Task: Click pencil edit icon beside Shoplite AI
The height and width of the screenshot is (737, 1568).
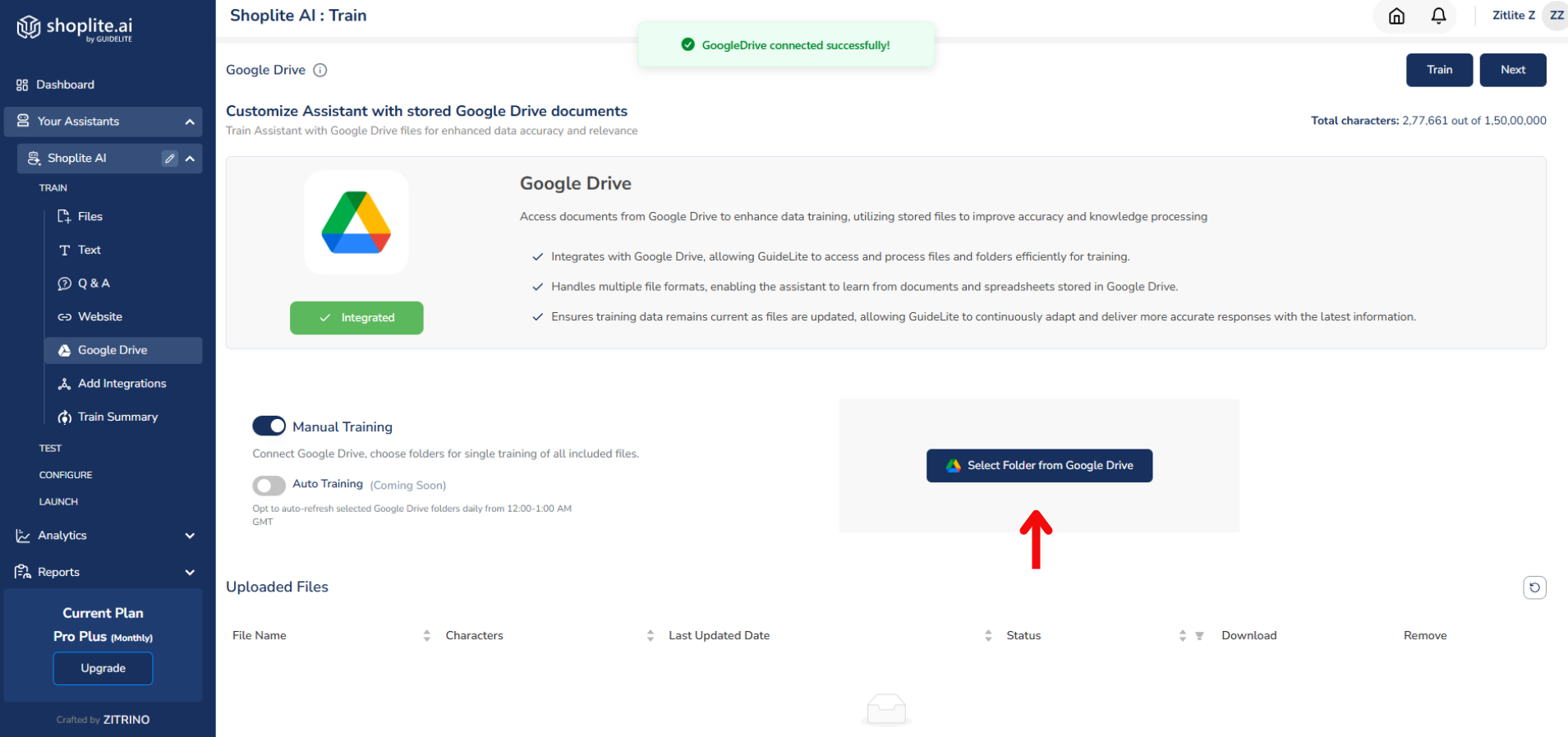Action: click(x=169, y=159)
